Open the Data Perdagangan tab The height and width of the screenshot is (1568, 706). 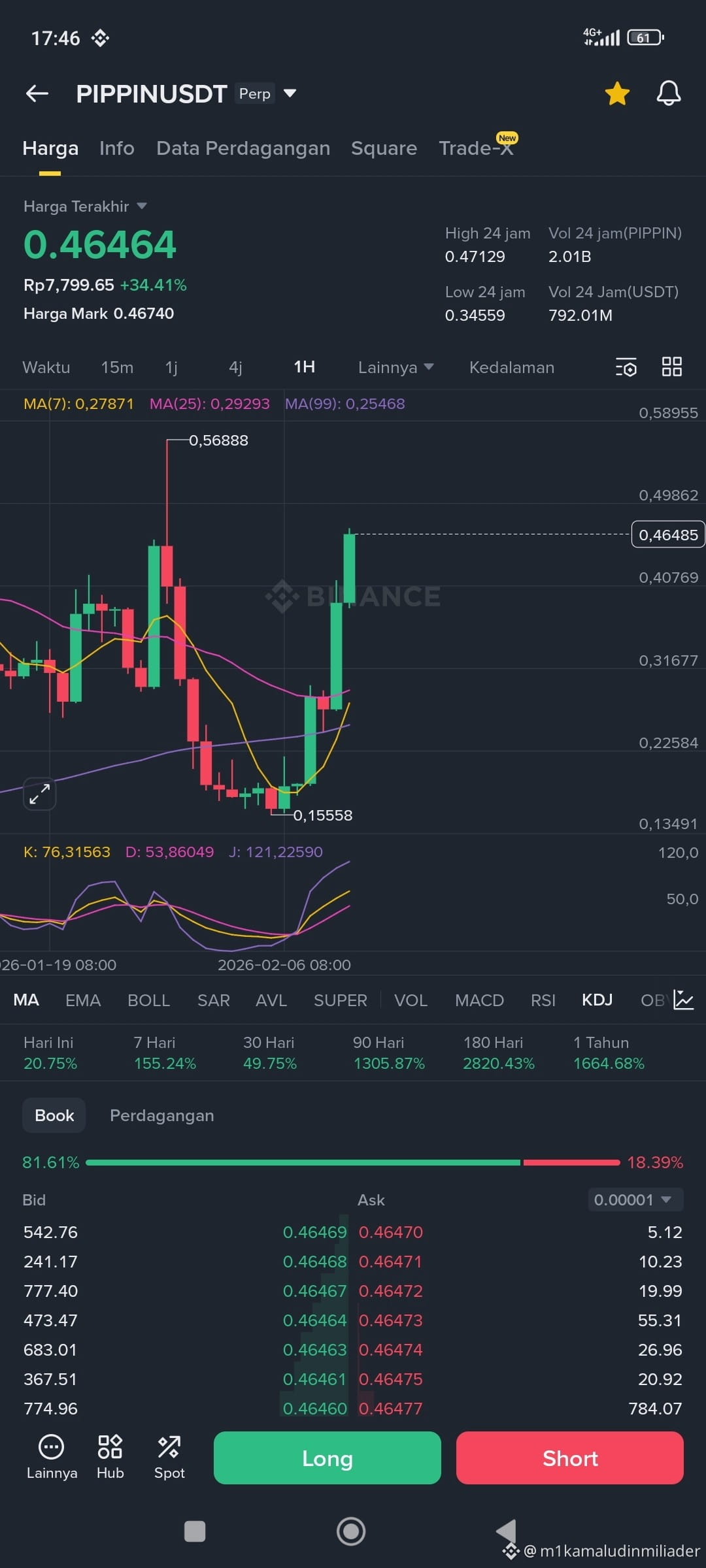coord(243,148)
